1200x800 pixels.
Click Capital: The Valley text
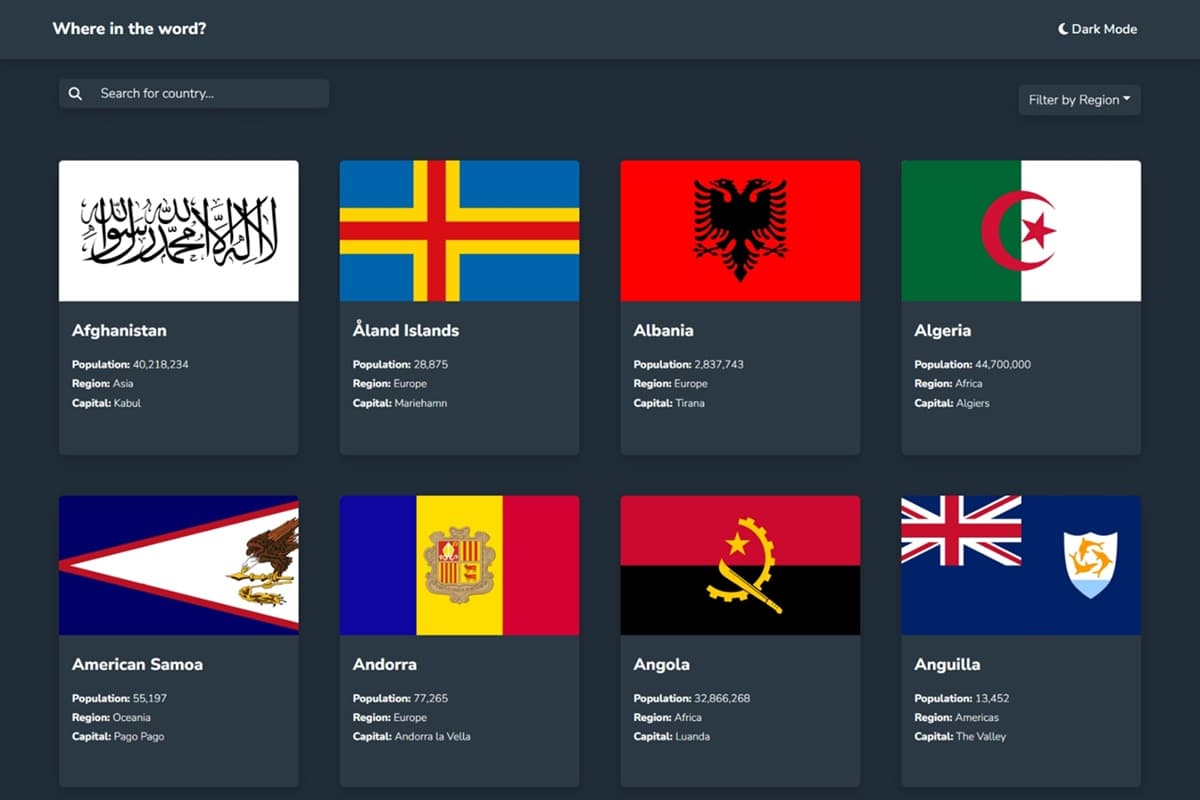pos(961,737)
